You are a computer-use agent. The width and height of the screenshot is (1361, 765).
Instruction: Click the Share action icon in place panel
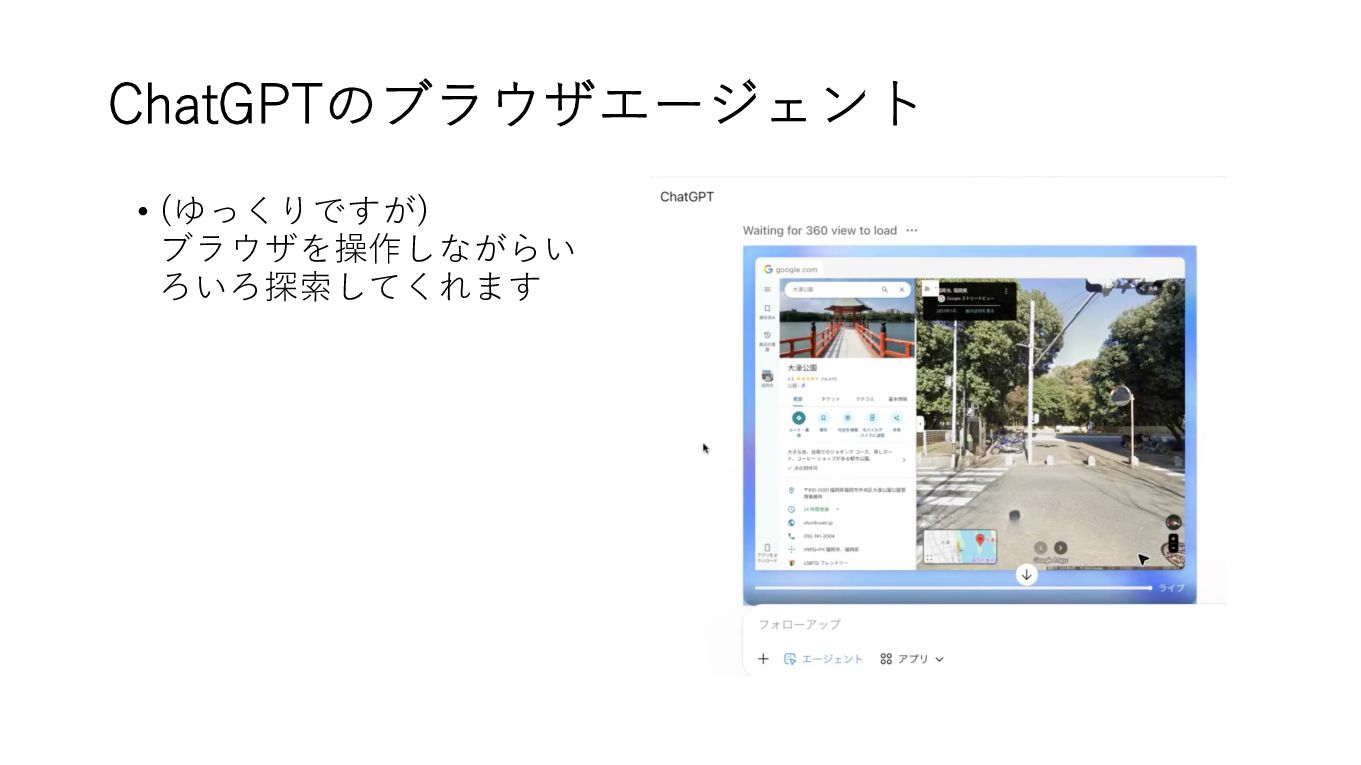click(x=897, y=418)
